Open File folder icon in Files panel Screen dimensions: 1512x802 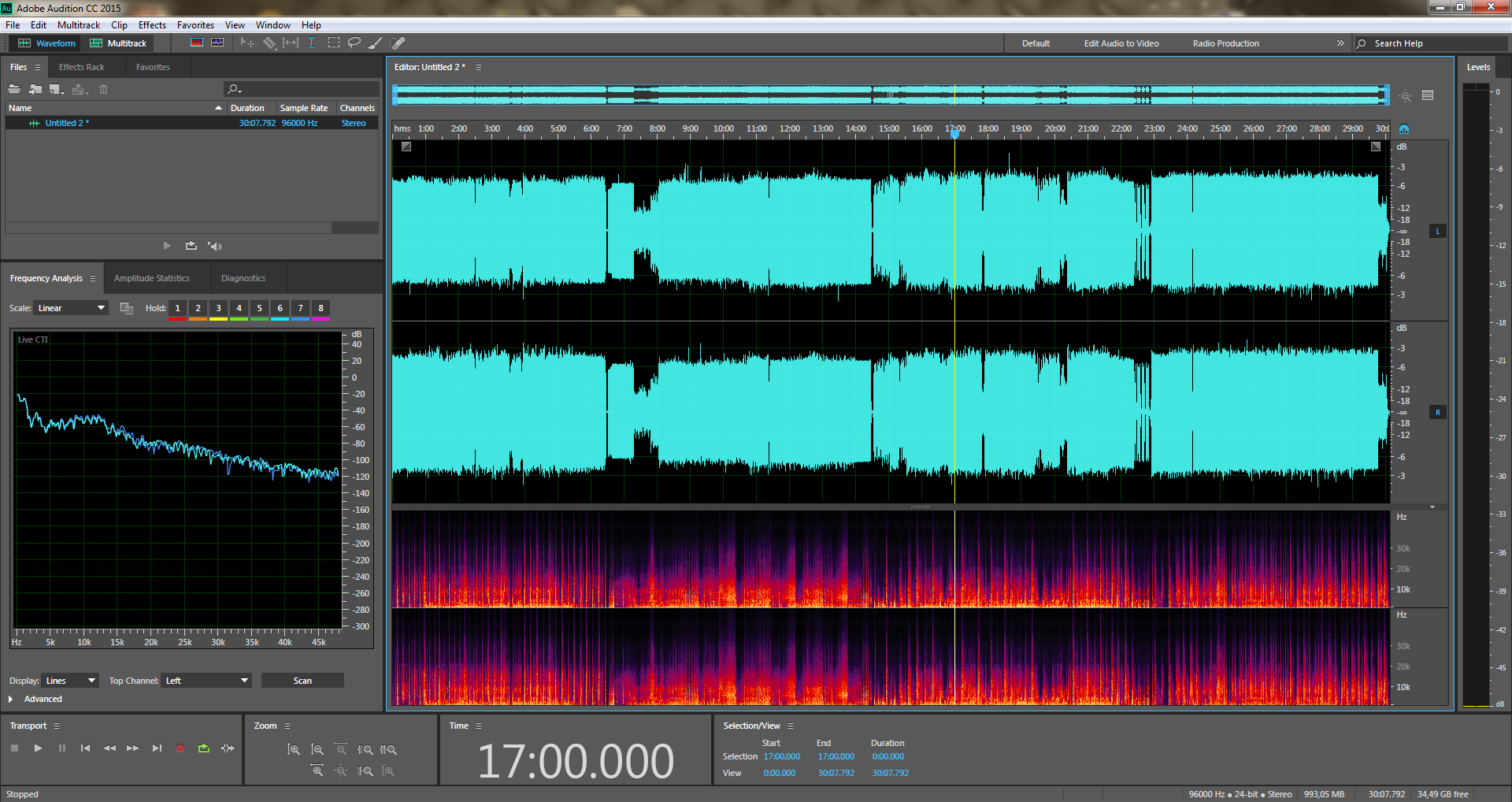pos(14,89)
